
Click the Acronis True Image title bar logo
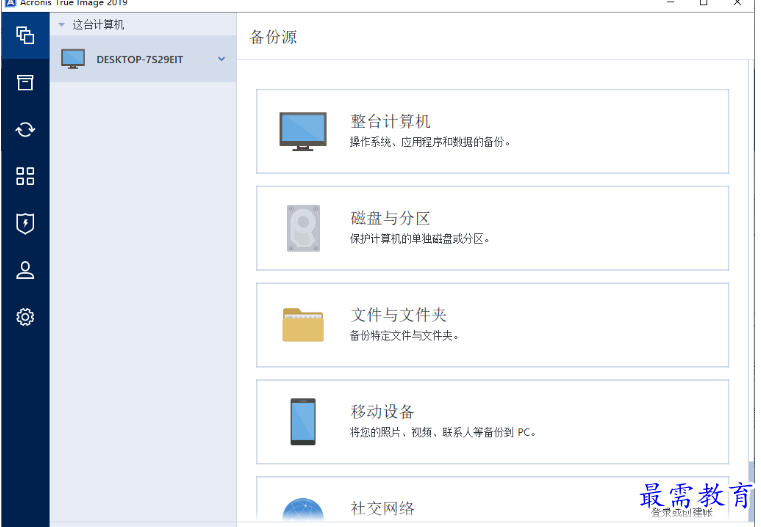10,3
